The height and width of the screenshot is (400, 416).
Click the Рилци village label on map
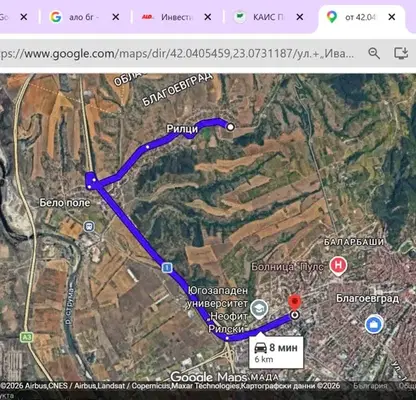pyautogui.click(x=182, y=129)
